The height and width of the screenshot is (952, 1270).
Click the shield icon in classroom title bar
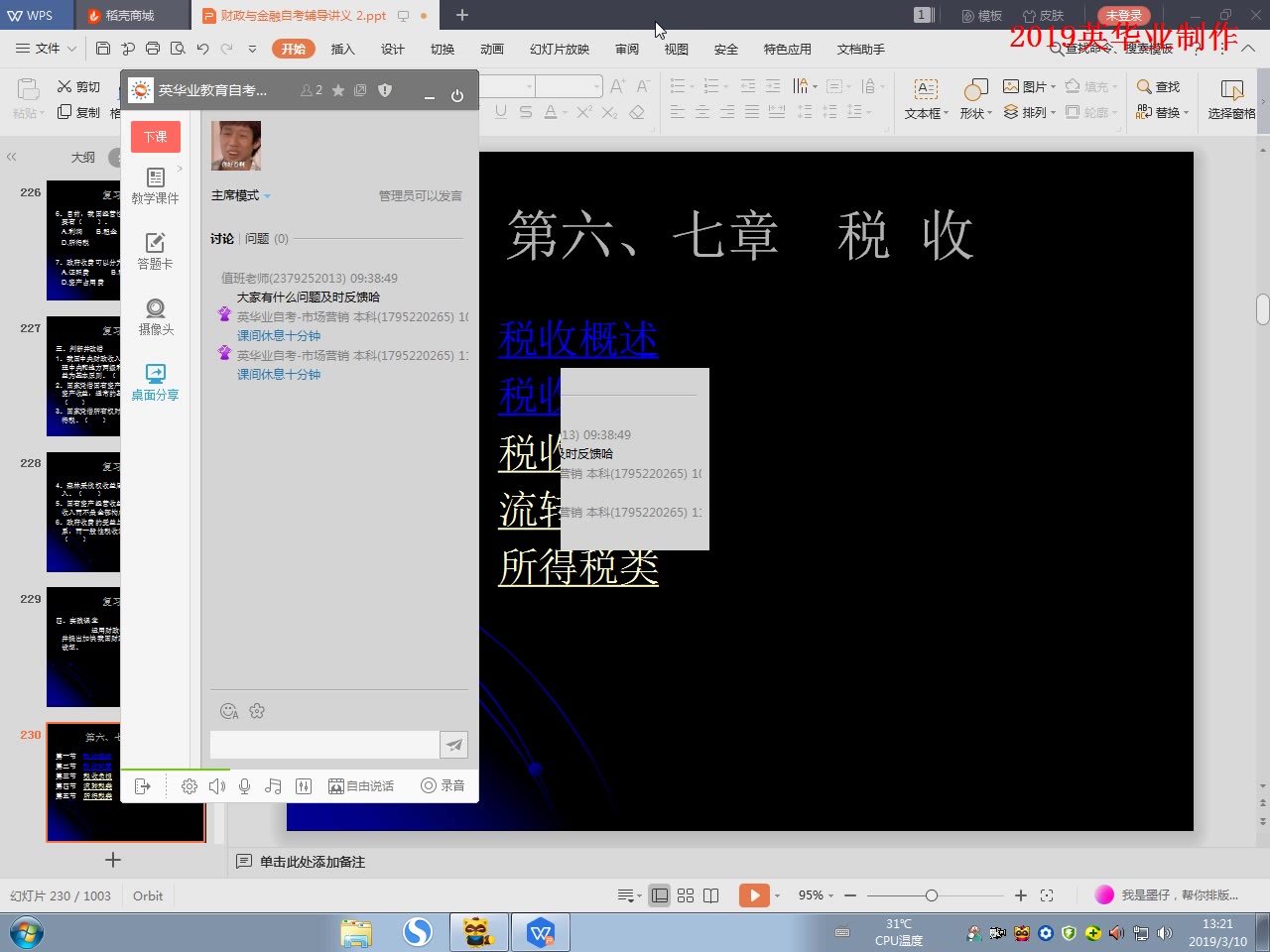385,90
